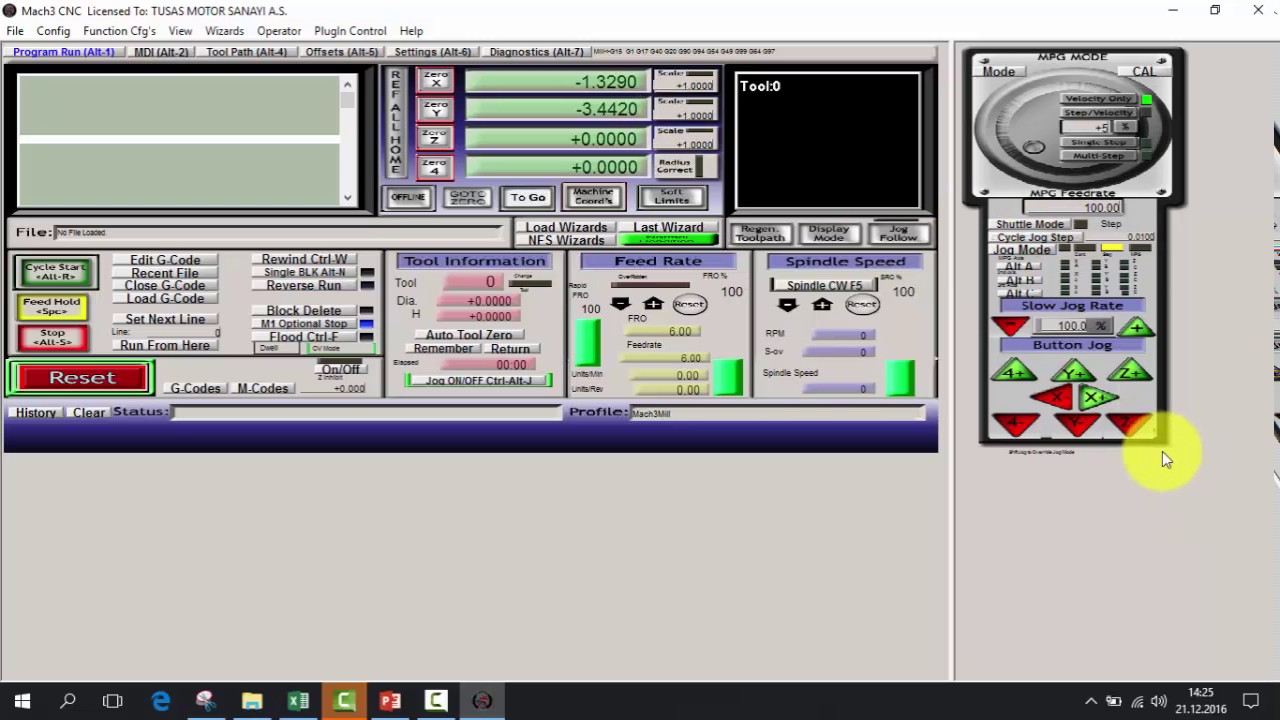Image resolution: width=1280 pixels, height=720 pixels.
Task: Jog 4+ with green arrow in pendant
Action: click(x=1014, y=372)
